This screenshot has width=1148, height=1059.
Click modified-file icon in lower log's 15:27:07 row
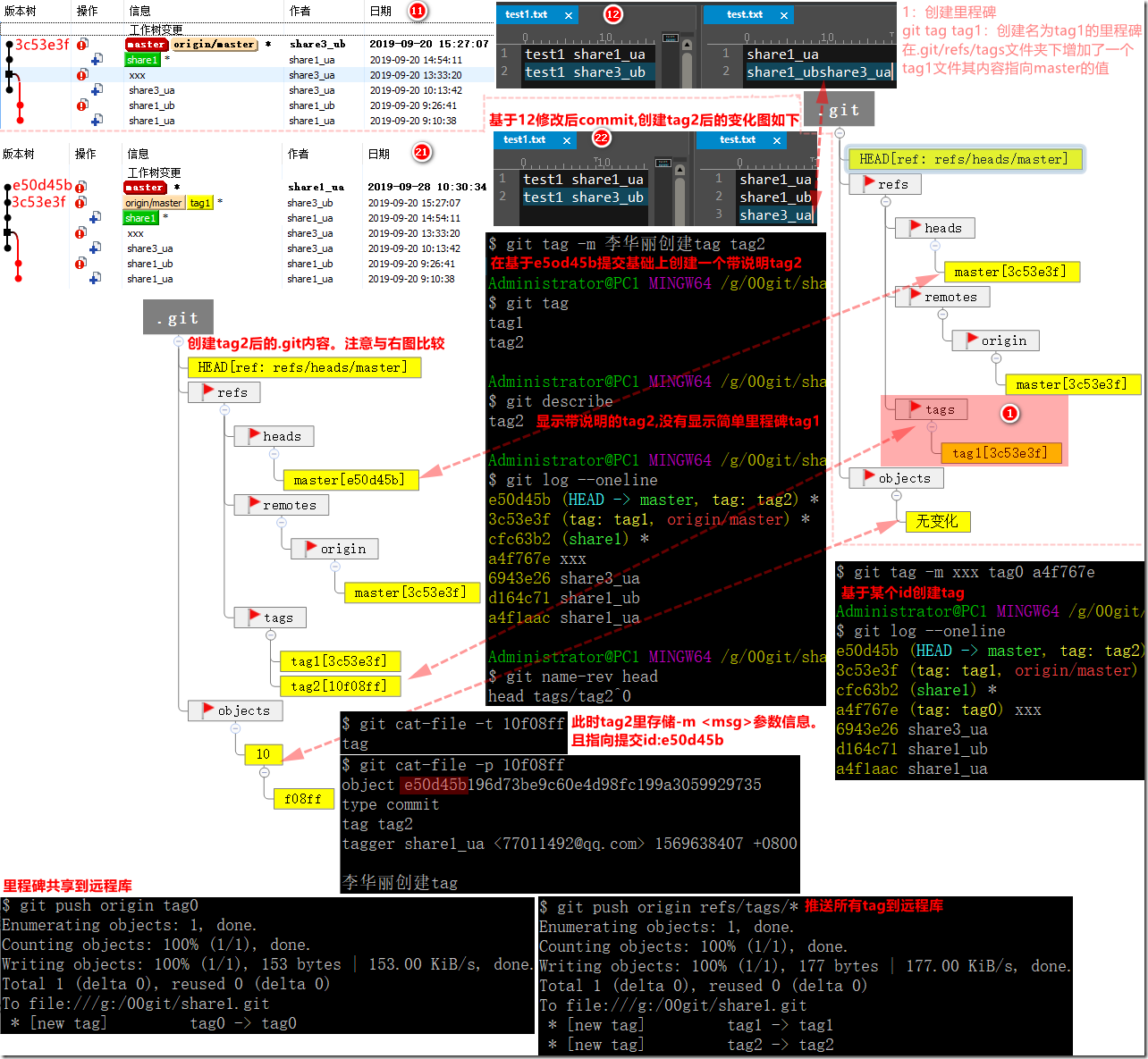[x=81, y=203]
